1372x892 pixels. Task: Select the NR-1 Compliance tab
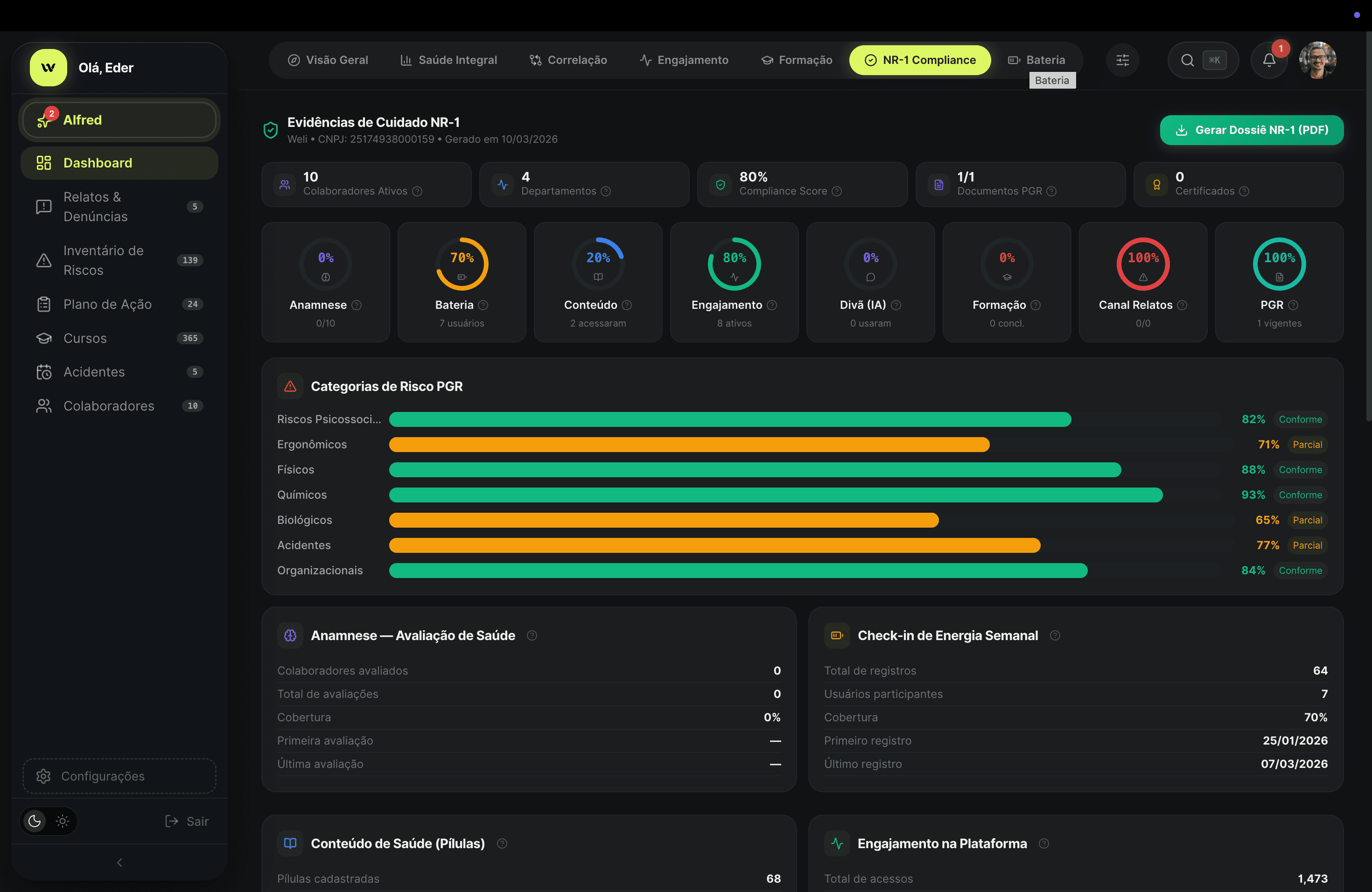coord(920,60)
